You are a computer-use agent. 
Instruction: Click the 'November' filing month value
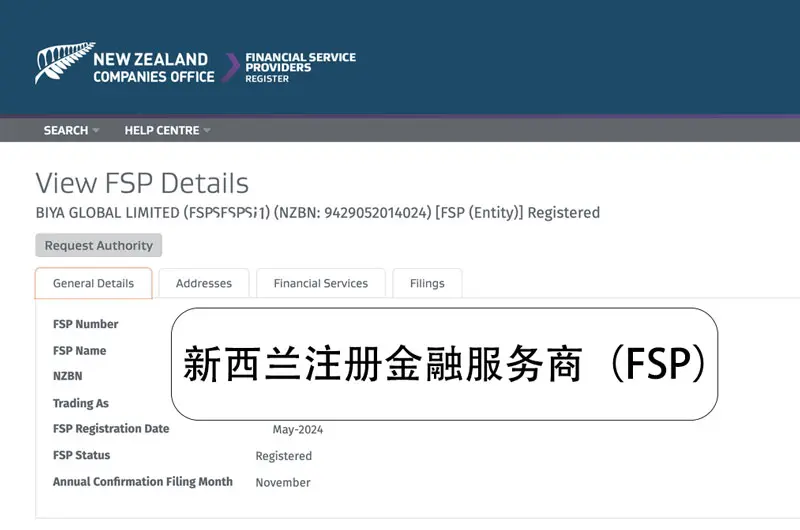coord(283,483)
